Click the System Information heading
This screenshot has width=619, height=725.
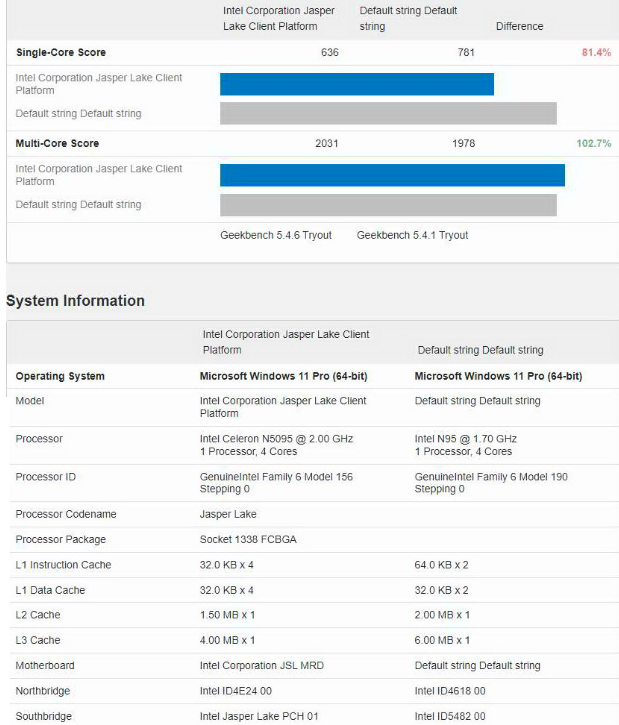(x=76, y=301)
